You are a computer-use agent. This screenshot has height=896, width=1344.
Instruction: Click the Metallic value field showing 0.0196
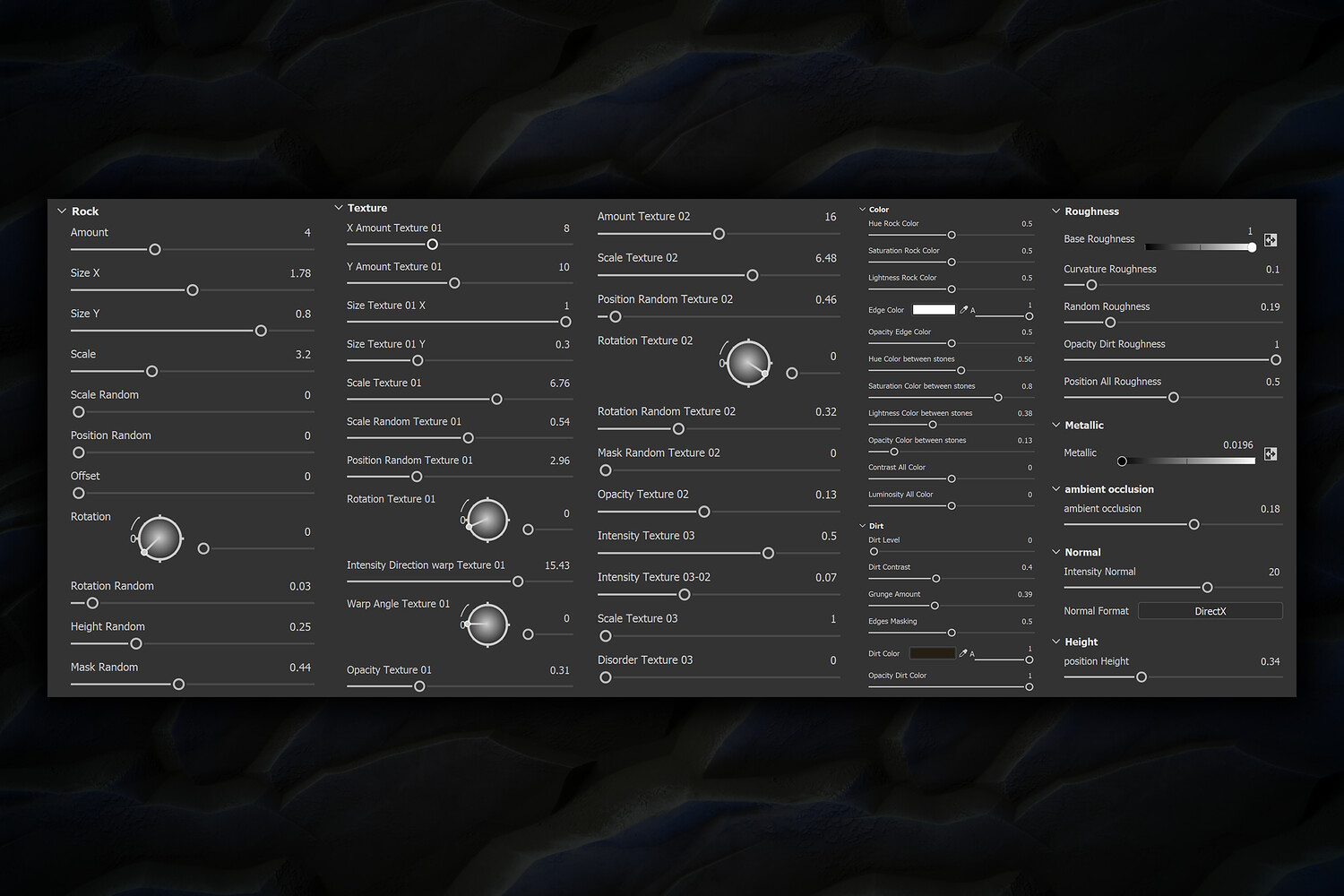(x=1238, y=445)
